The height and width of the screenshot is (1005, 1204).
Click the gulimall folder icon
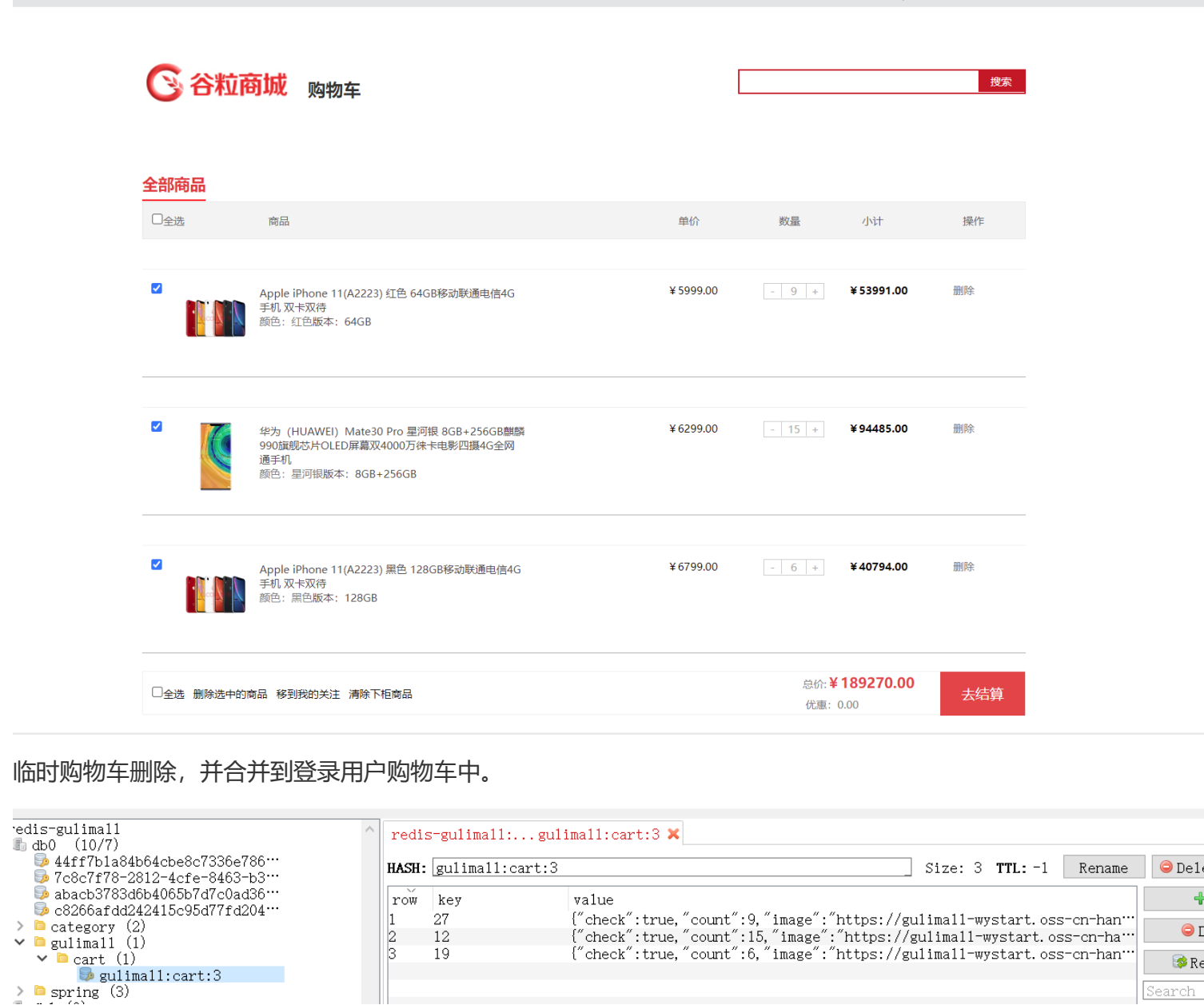tap(40, 942)
